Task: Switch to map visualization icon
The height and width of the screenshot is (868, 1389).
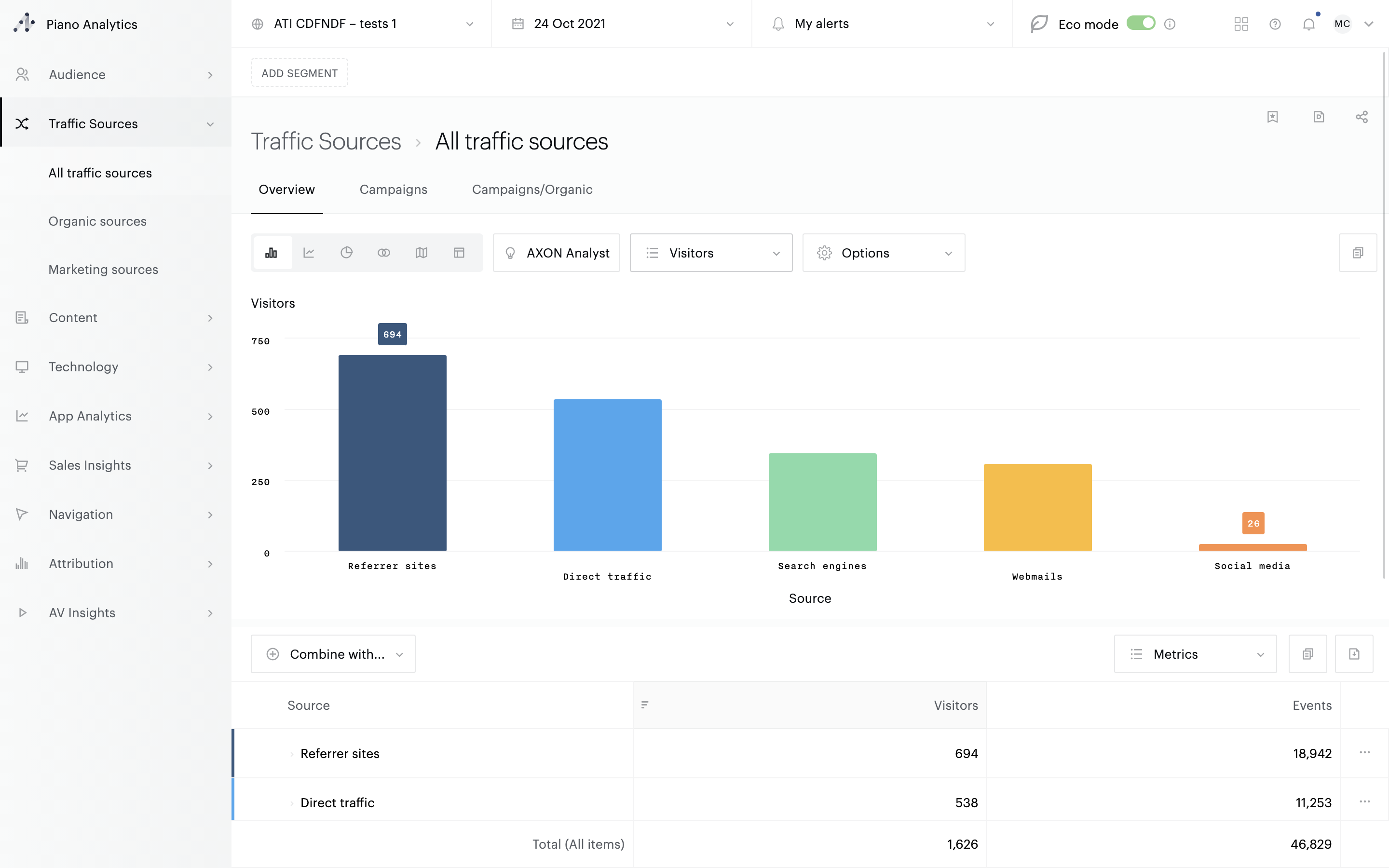Action: tap(422, 253)
